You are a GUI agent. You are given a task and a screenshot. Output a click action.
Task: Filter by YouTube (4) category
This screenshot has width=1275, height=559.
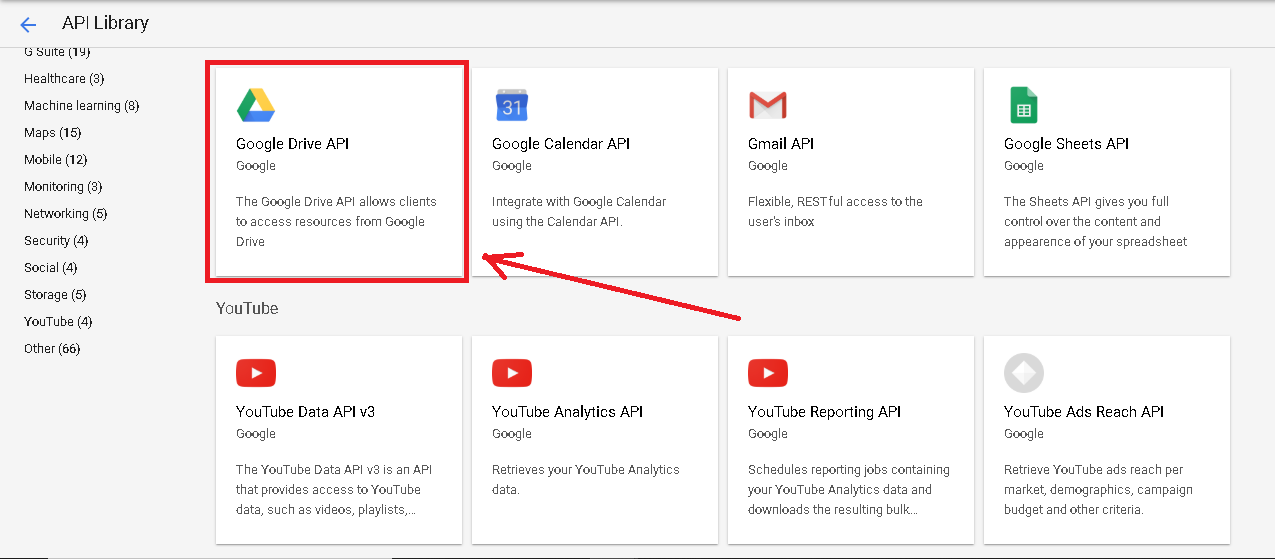58,322
